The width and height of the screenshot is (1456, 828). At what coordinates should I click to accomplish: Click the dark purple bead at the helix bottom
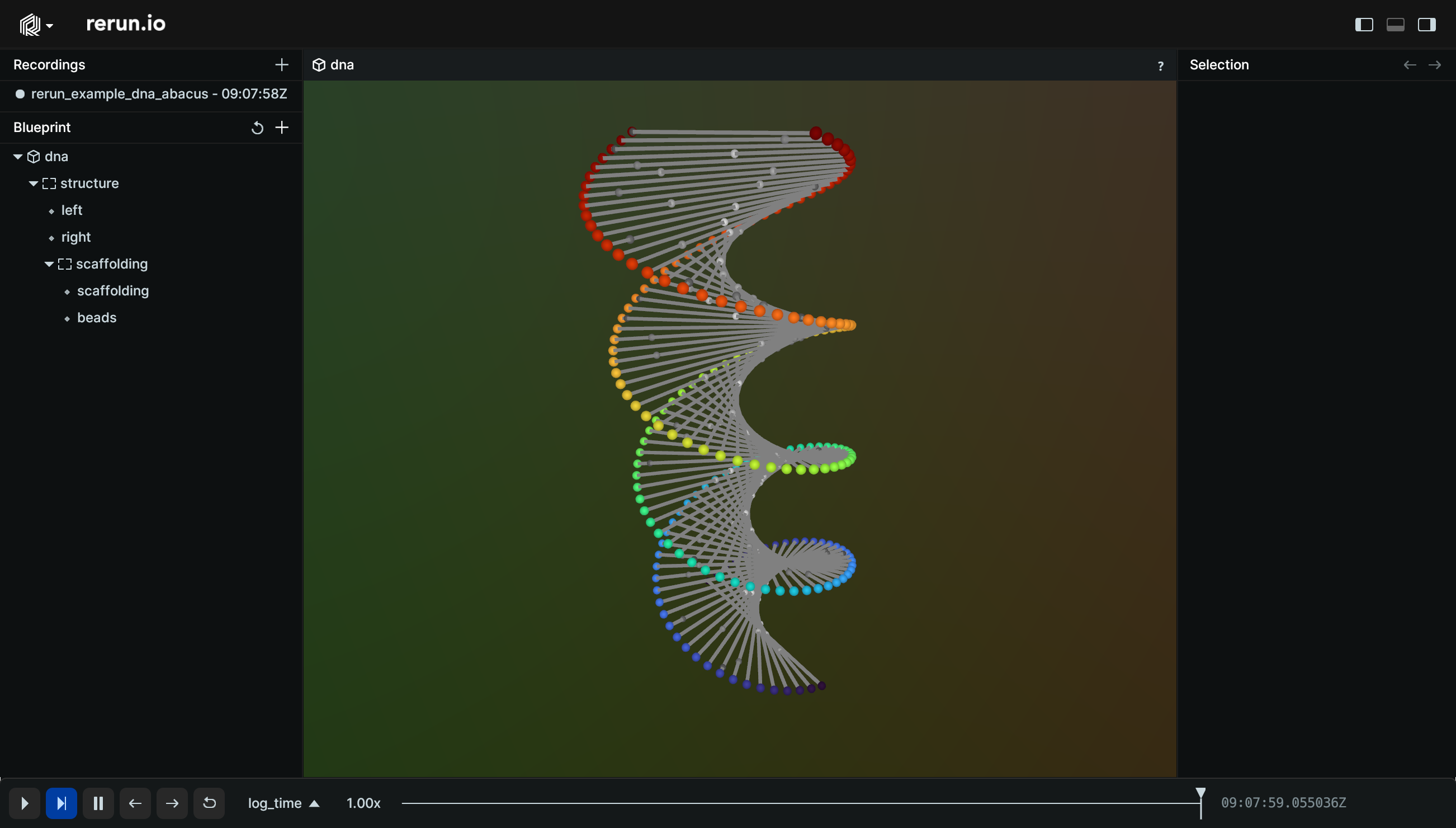point(821,686)
